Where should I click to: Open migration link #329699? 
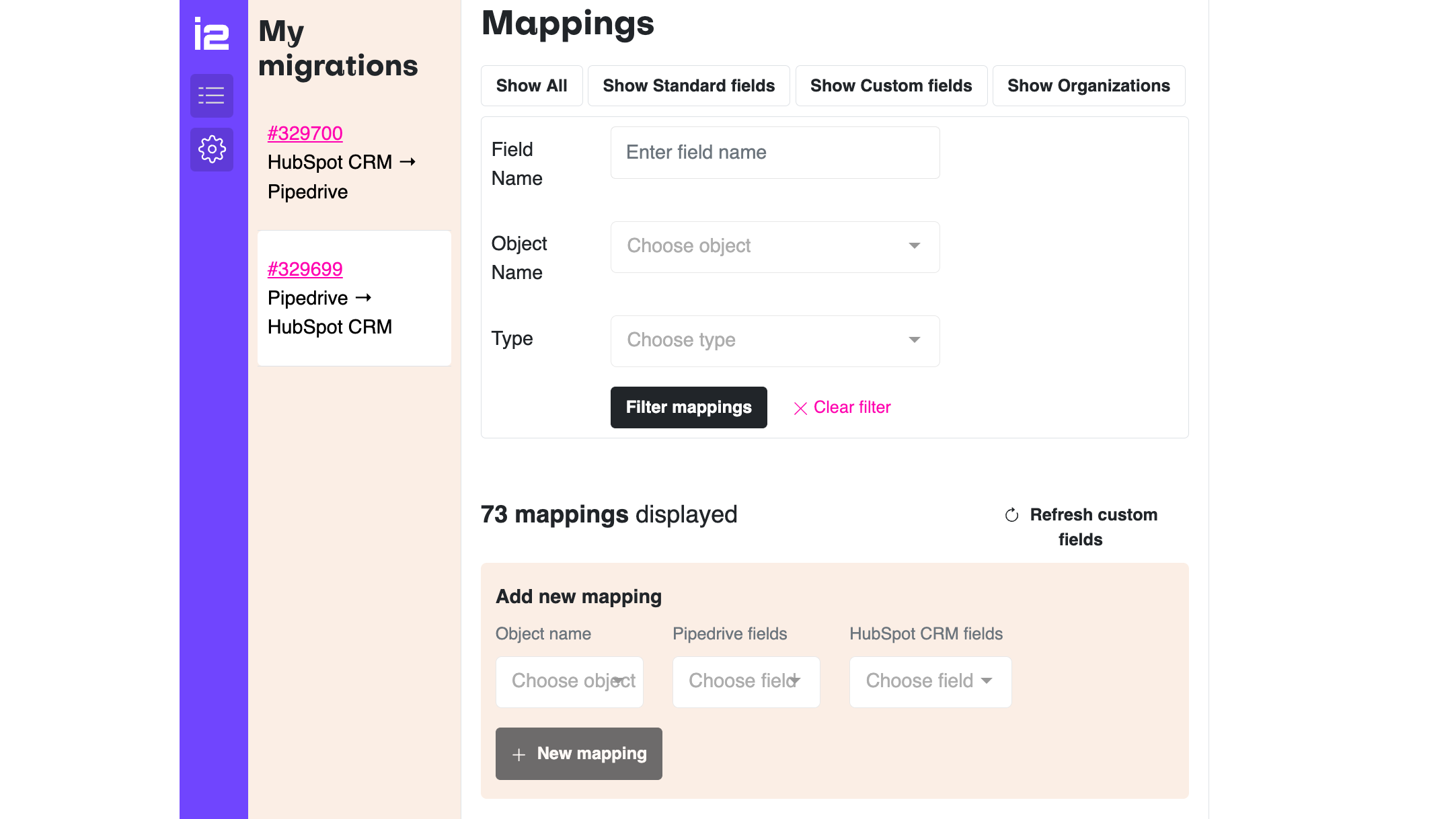click(305, 270)
